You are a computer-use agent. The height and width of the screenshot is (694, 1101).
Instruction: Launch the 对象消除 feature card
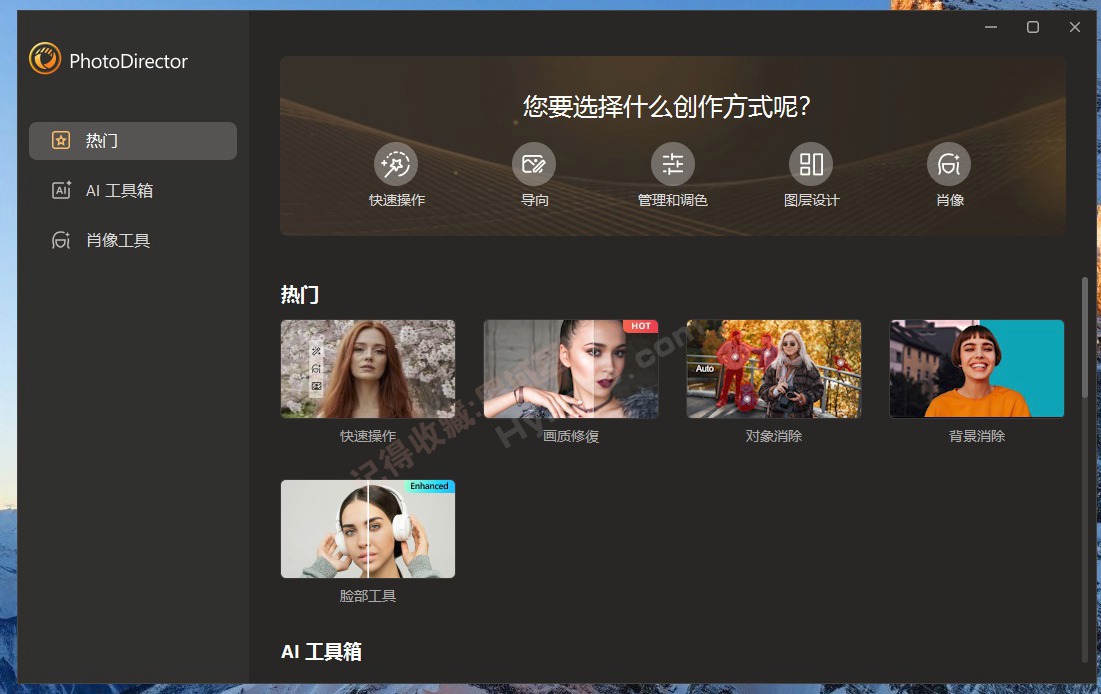773,368
